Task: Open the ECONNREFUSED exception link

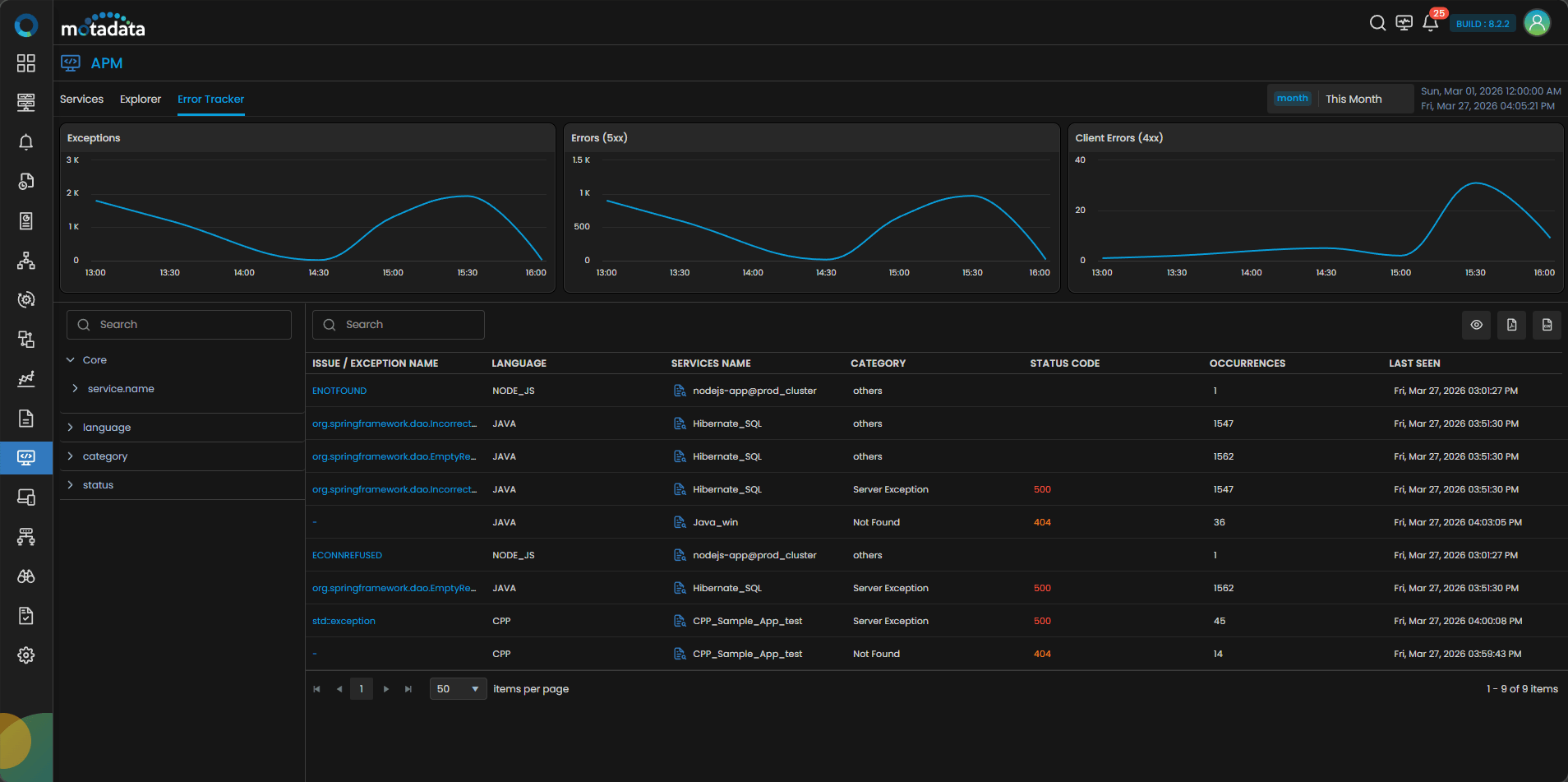Action: [x=347, y=555]
